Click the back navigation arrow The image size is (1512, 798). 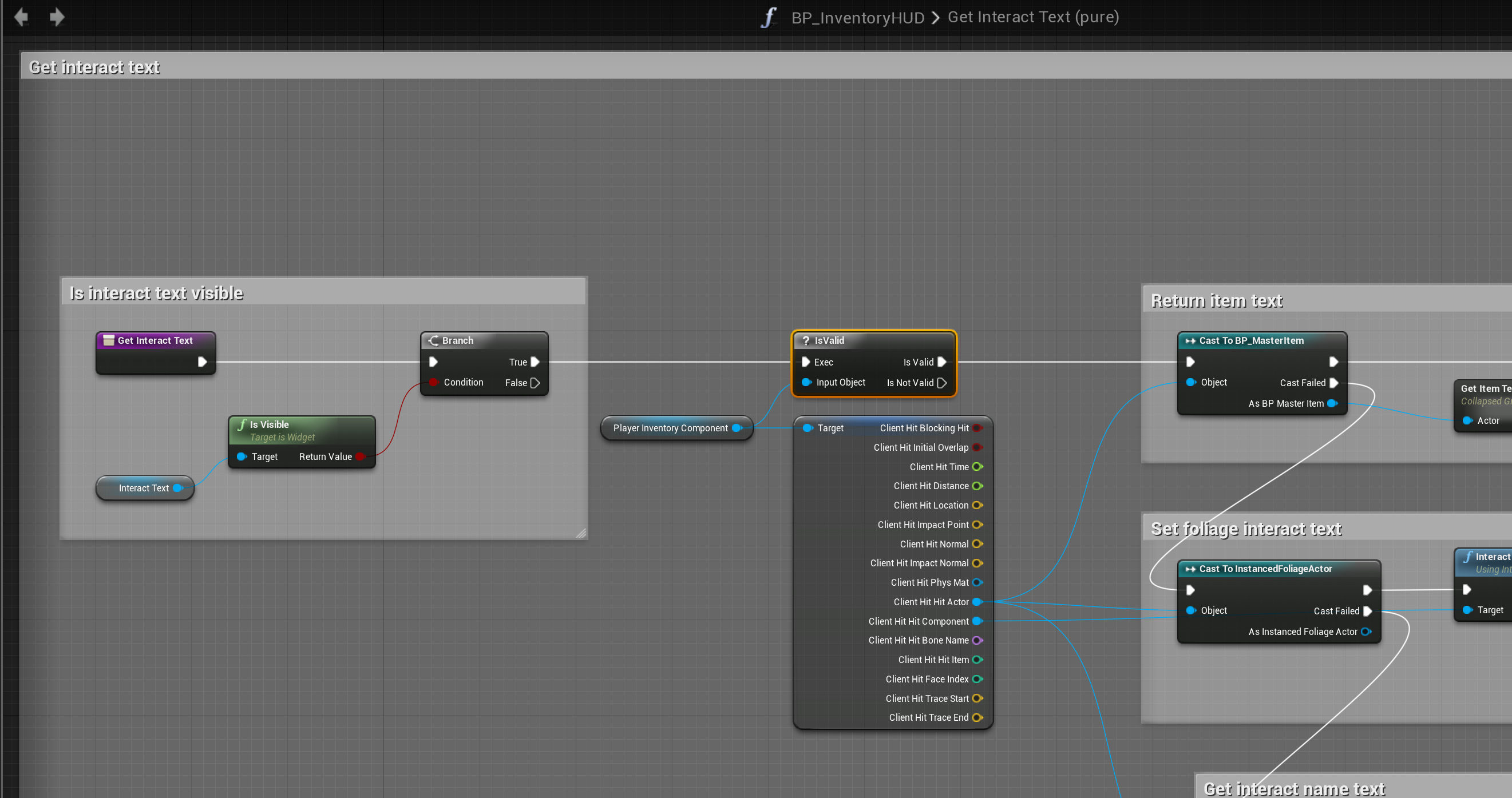point(21,17)
